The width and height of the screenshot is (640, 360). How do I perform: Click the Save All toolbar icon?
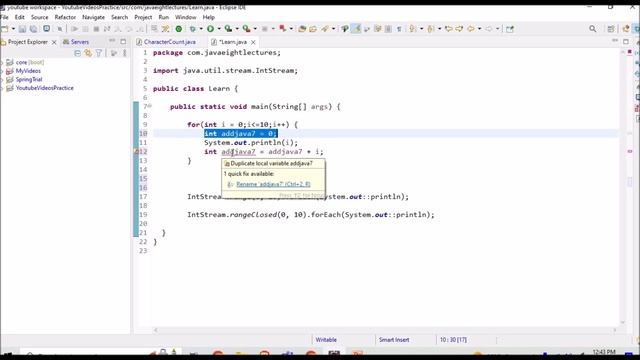[x=33, y=29]
